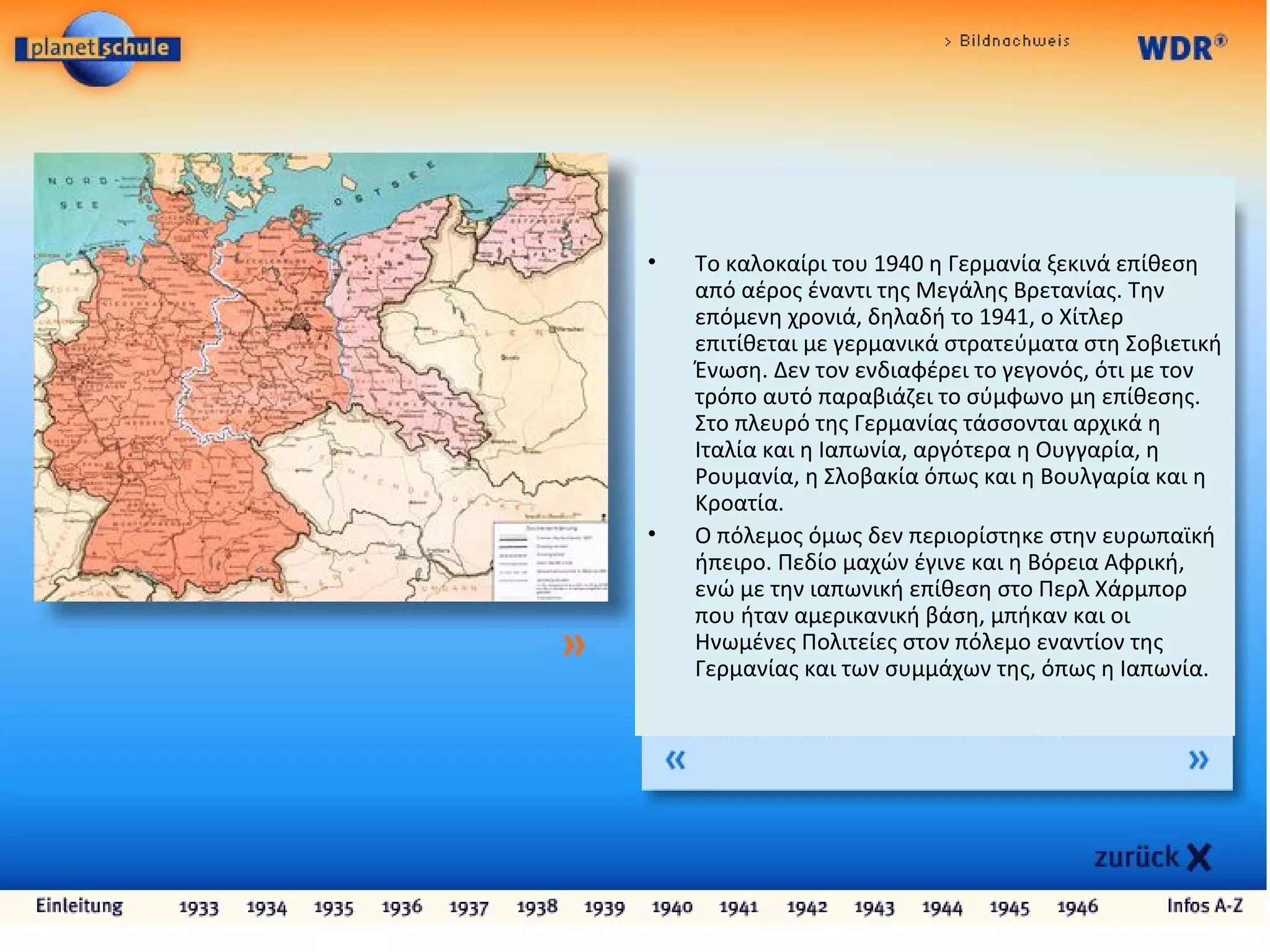Image resolution: width=1270 pixels, height=952 pixels.
Task: Click the orange next arrows below the map
Action: (574, 645)
